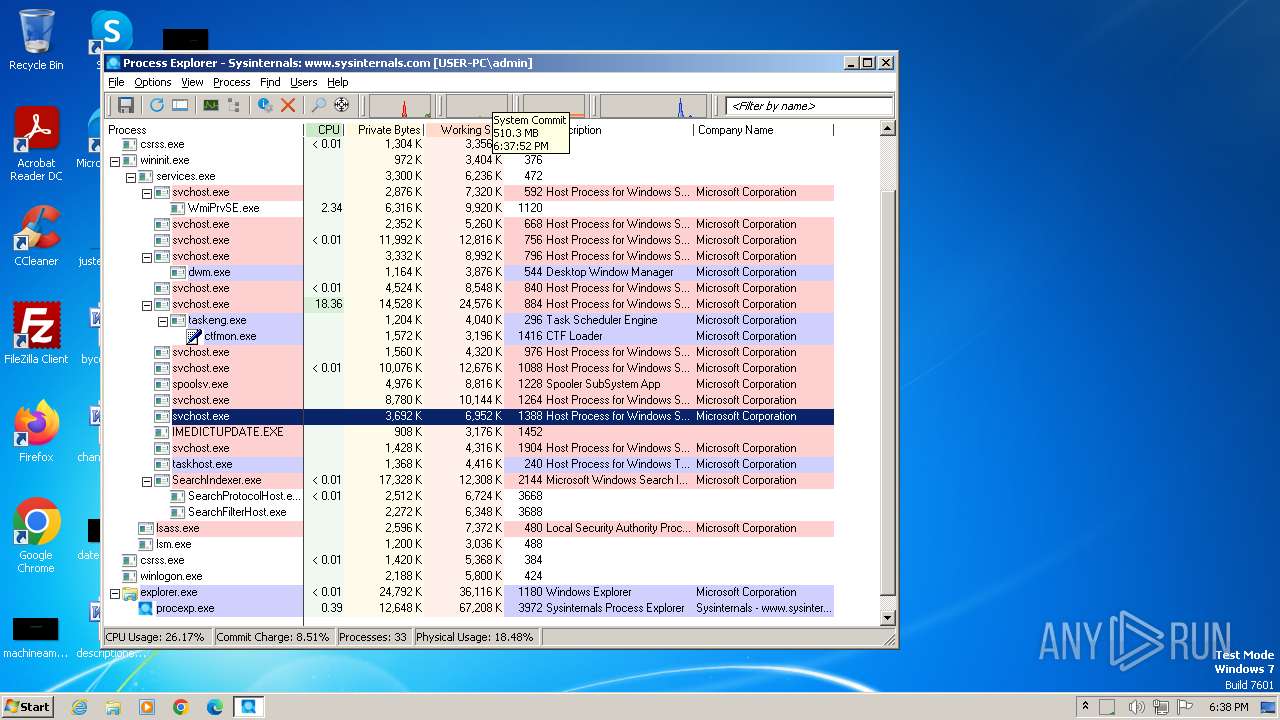Click the procexp.exe process icon
The width and height of the screenshot is (1280, 720).
(146, 608)
